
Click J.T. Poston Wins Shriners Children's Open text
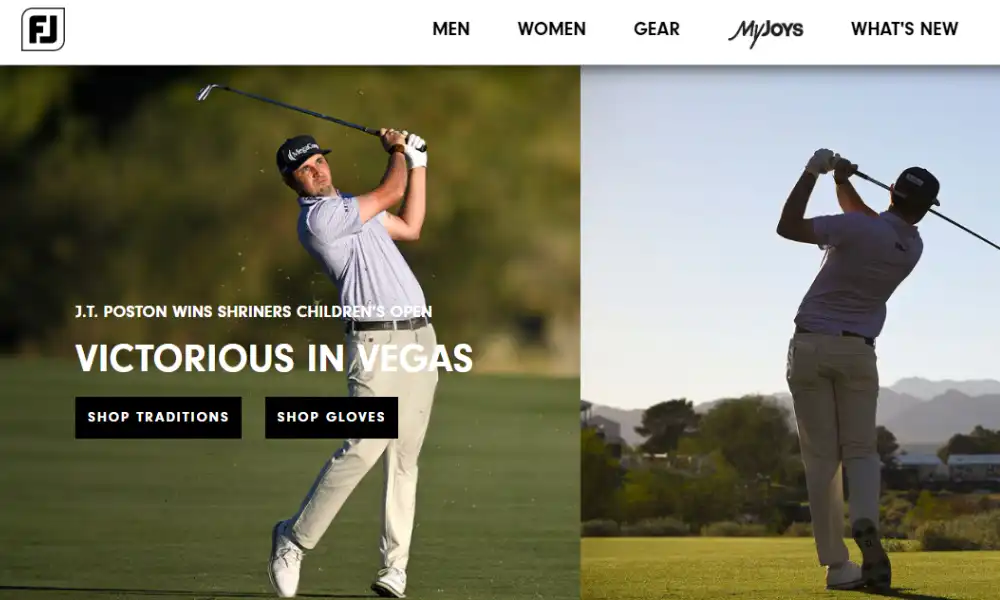[x=253, y=311]
